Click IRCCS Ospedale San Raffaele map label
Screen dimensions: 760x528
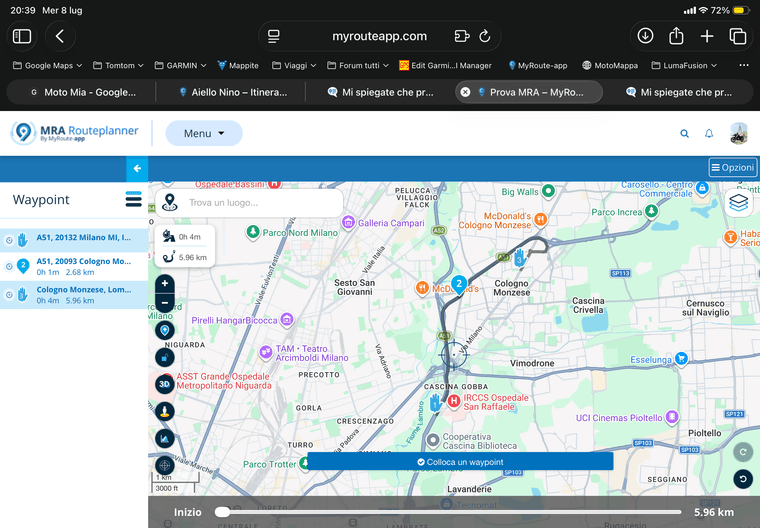[x=495, y=402]
